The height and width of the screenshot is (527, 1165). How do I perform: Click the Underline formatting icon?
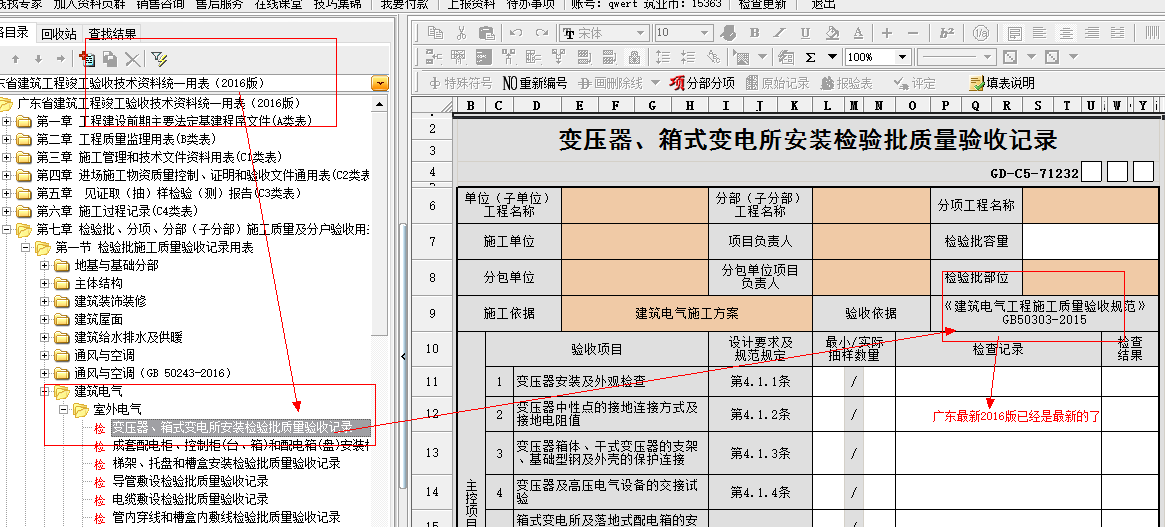coord(803,33)
